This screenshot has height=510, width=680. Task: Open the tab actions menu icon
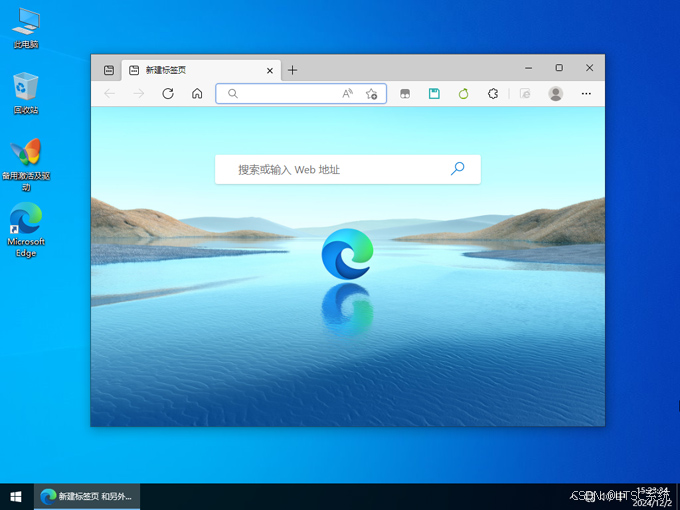point(109,70)
